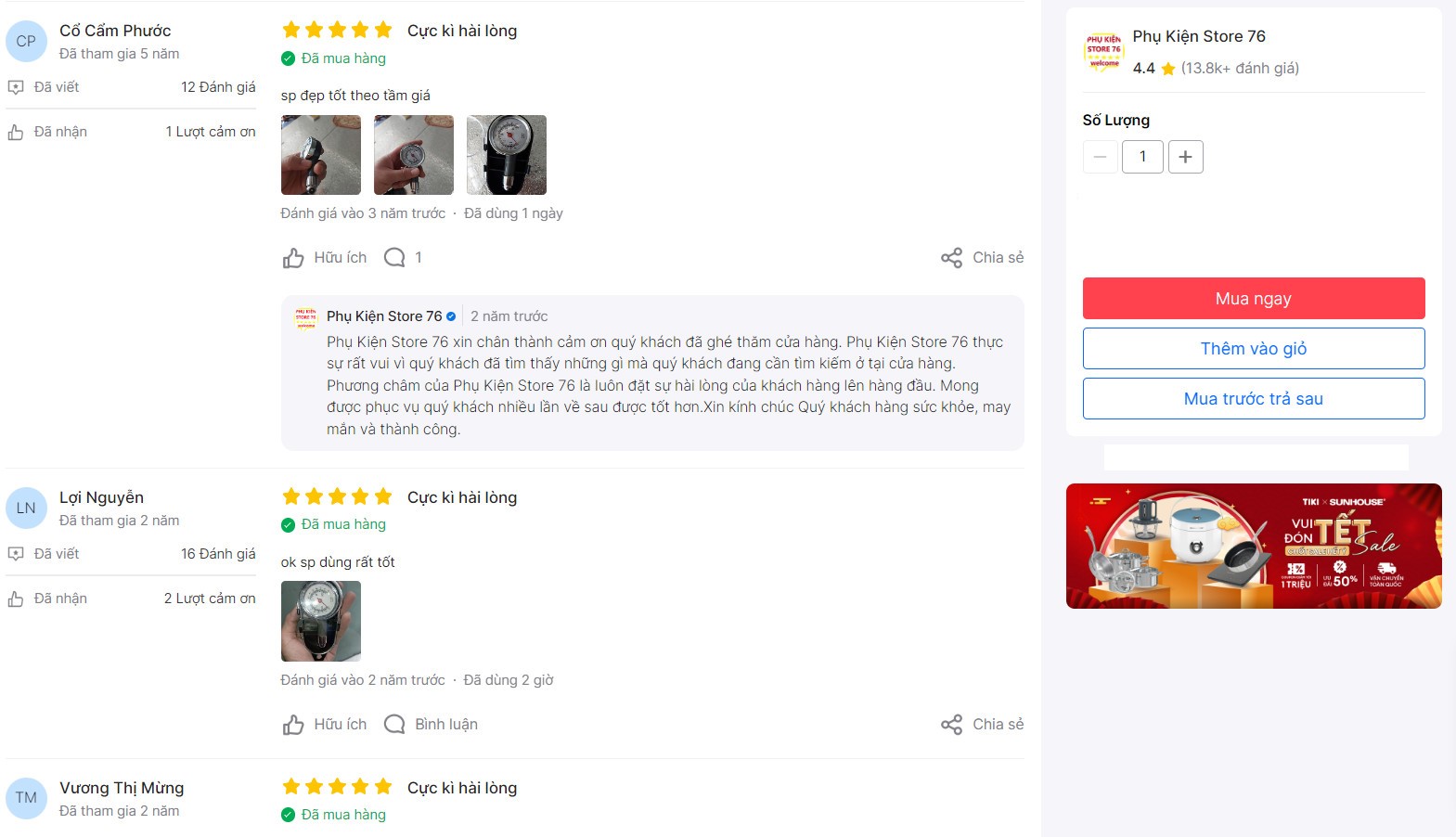The width and height of the screenshot is (1456, 837).
Task: Open first review photo of pressure gauge
Action: (x=321, y=155)
